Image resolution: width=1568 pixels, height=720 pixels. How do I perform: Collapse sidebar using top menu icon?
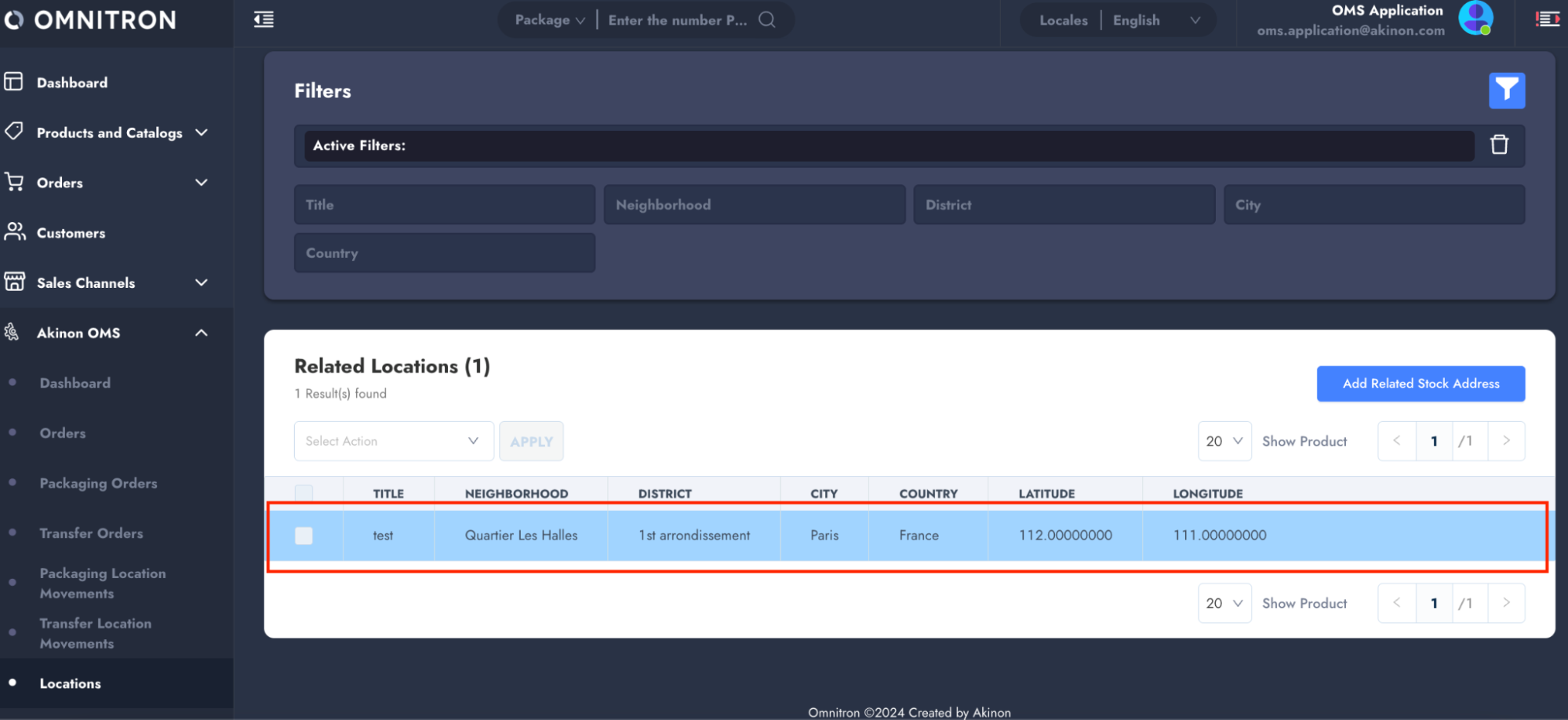point(264,20)
